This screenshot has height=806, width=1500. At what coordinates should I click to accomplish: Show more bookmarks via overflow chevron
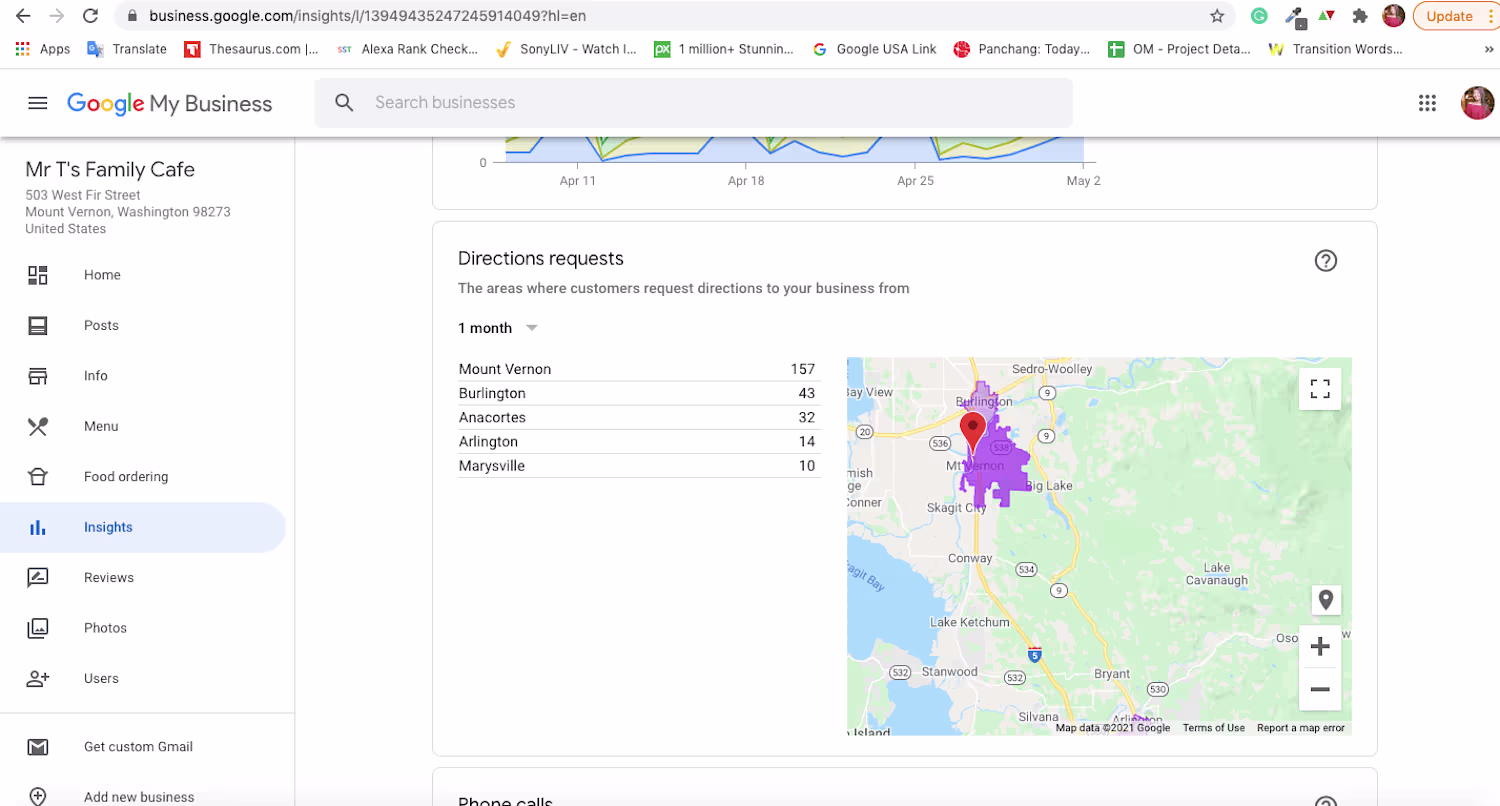(x=1489, y=48)
